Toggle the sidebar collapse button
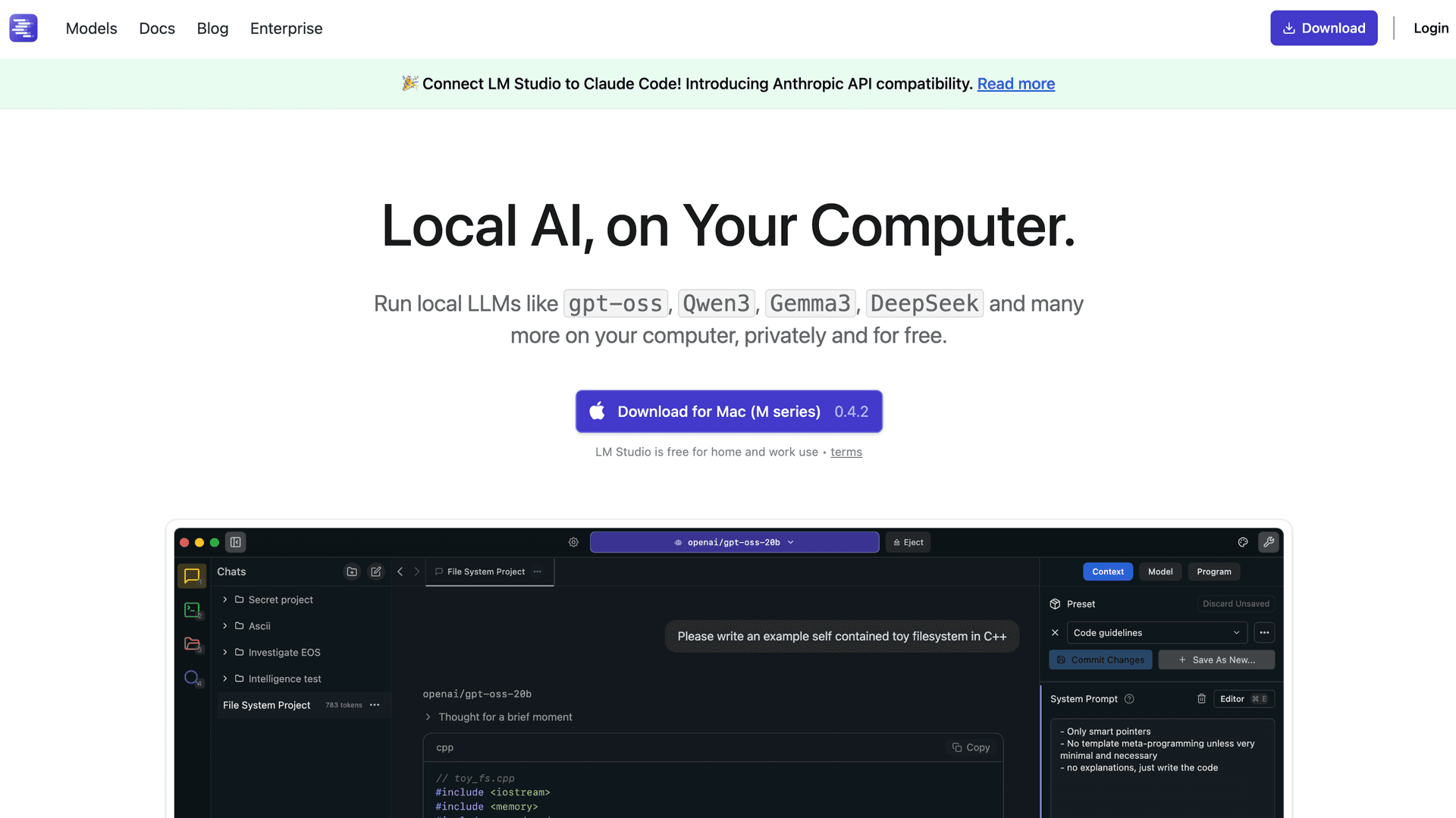 [236, 542]
